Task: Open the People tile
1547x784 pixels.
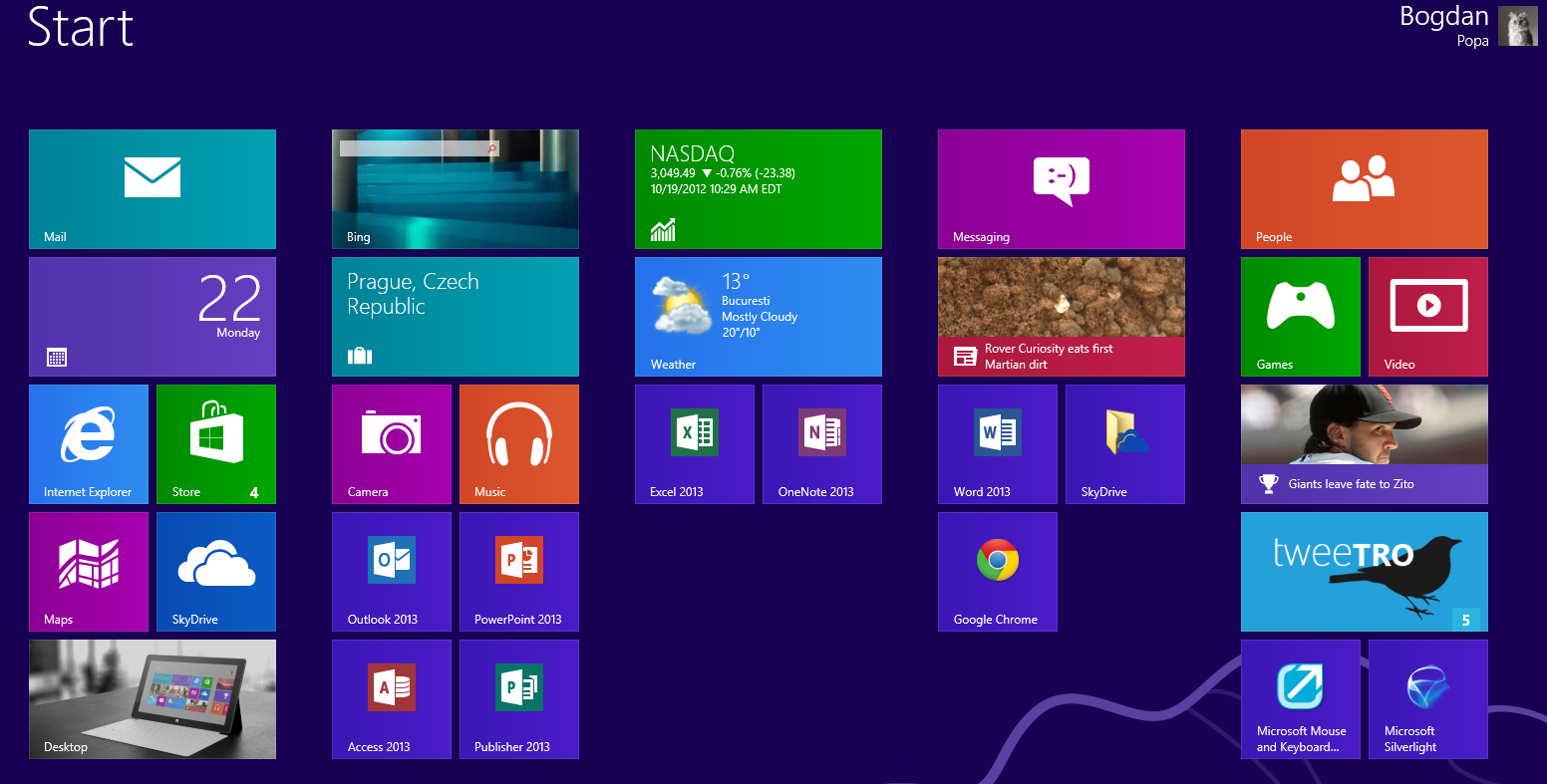Action: tap(1365, 189)
